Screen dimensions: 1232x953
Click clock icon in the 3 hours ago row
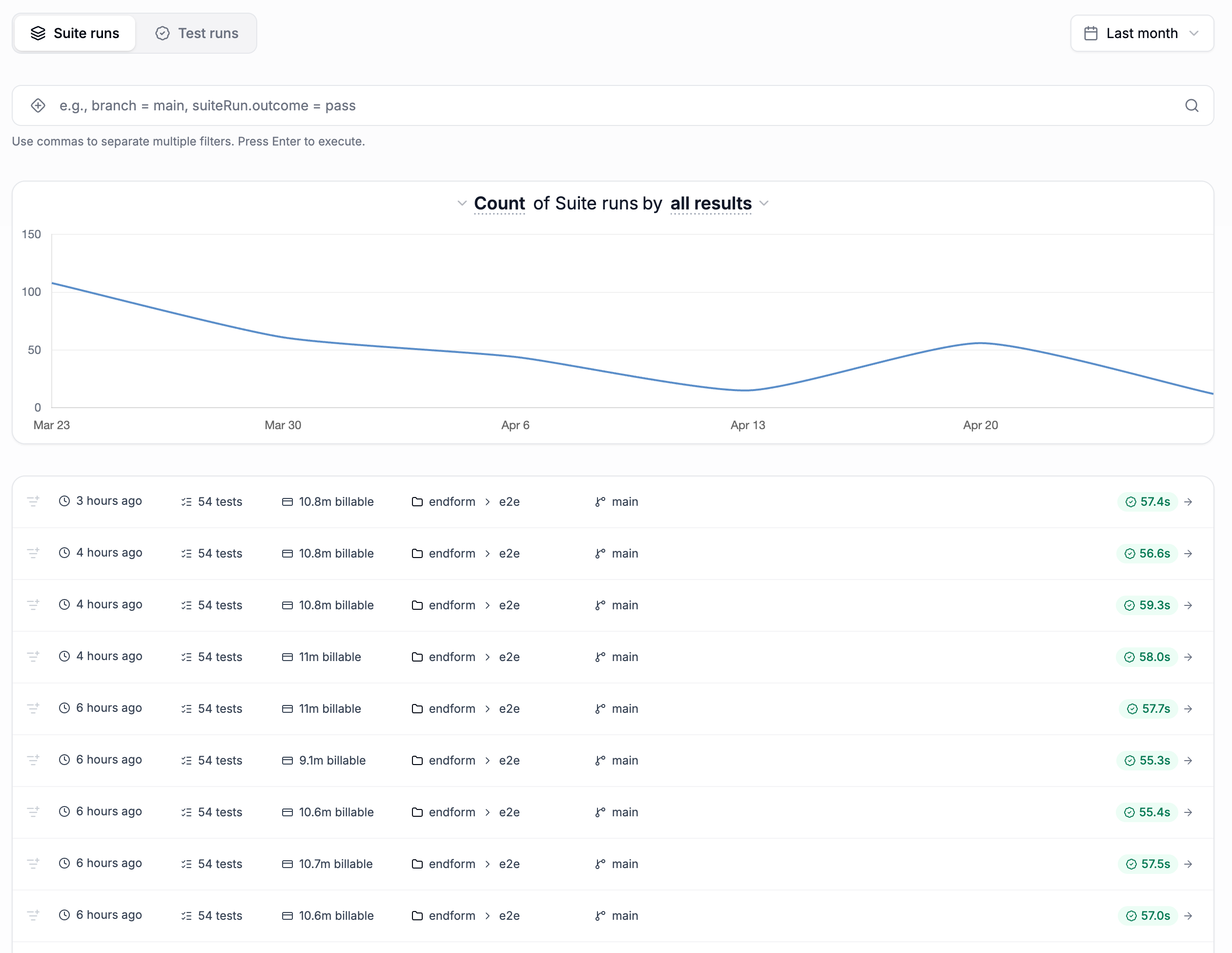tap(64, 501)
